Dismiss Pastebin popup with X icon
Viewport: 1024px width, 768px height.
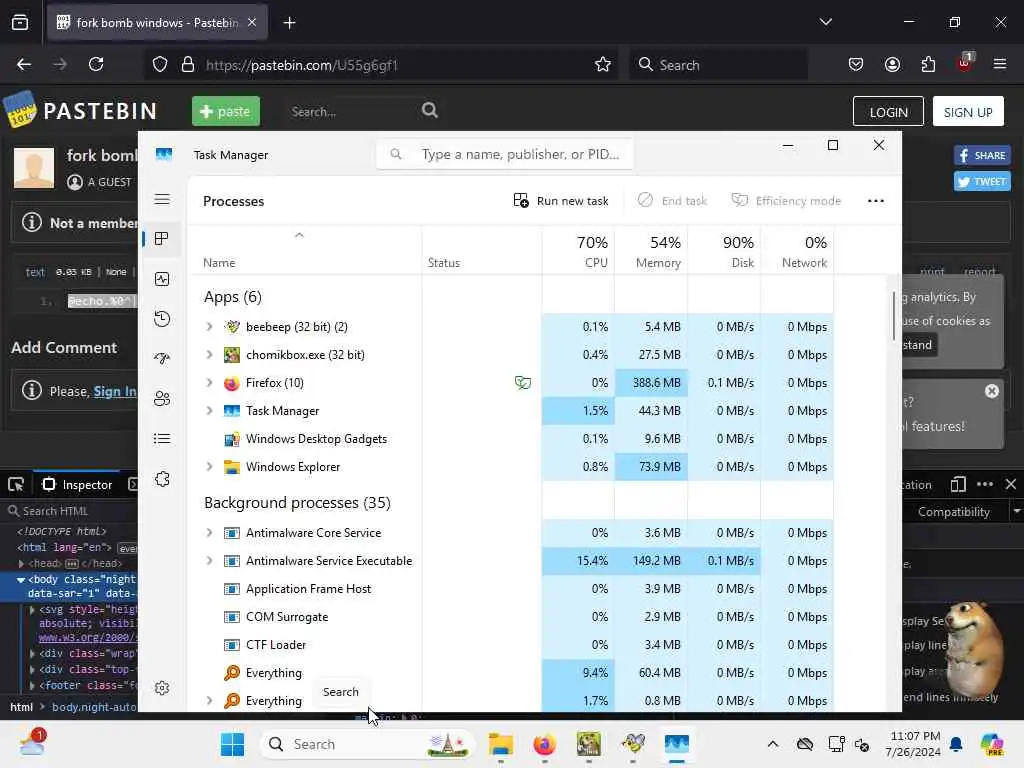(991, 391)
